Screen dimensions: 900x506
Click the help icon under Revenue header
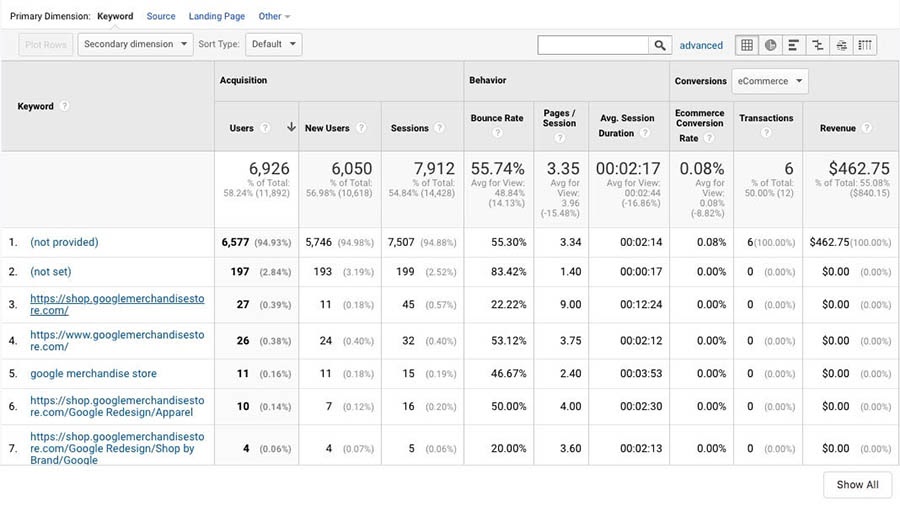click(866, 128)
